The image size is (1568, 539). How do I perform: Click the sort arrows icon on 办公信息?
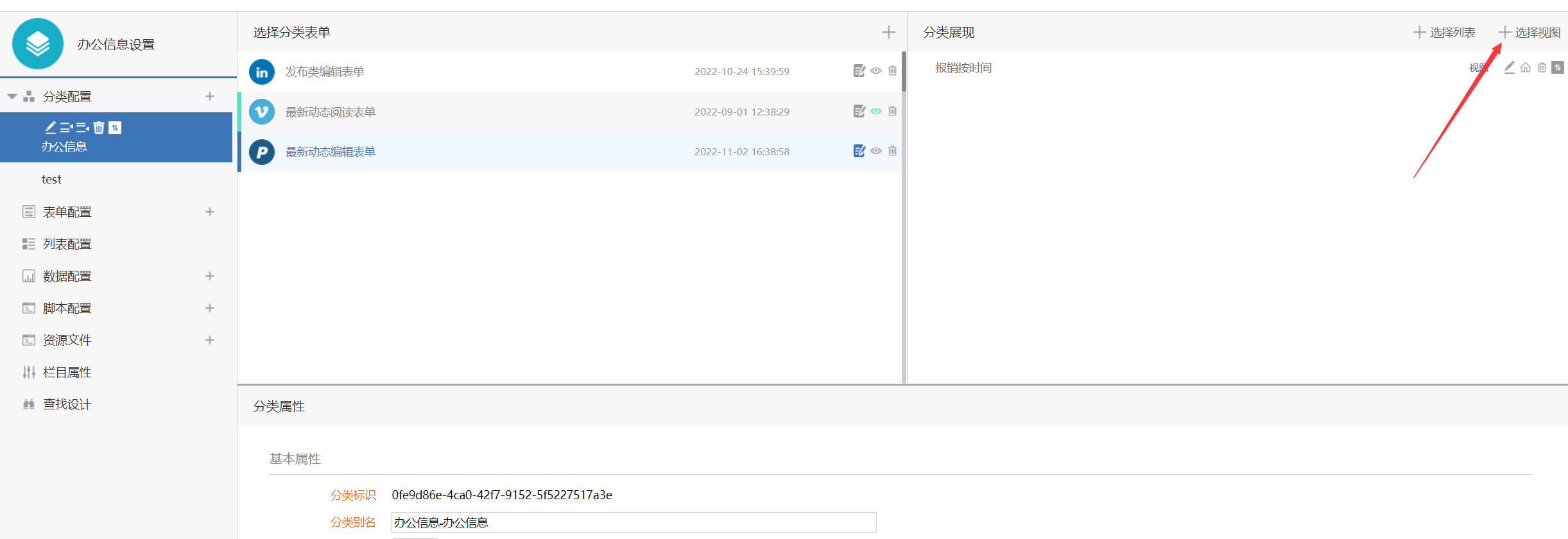click(x=115, y=127)
